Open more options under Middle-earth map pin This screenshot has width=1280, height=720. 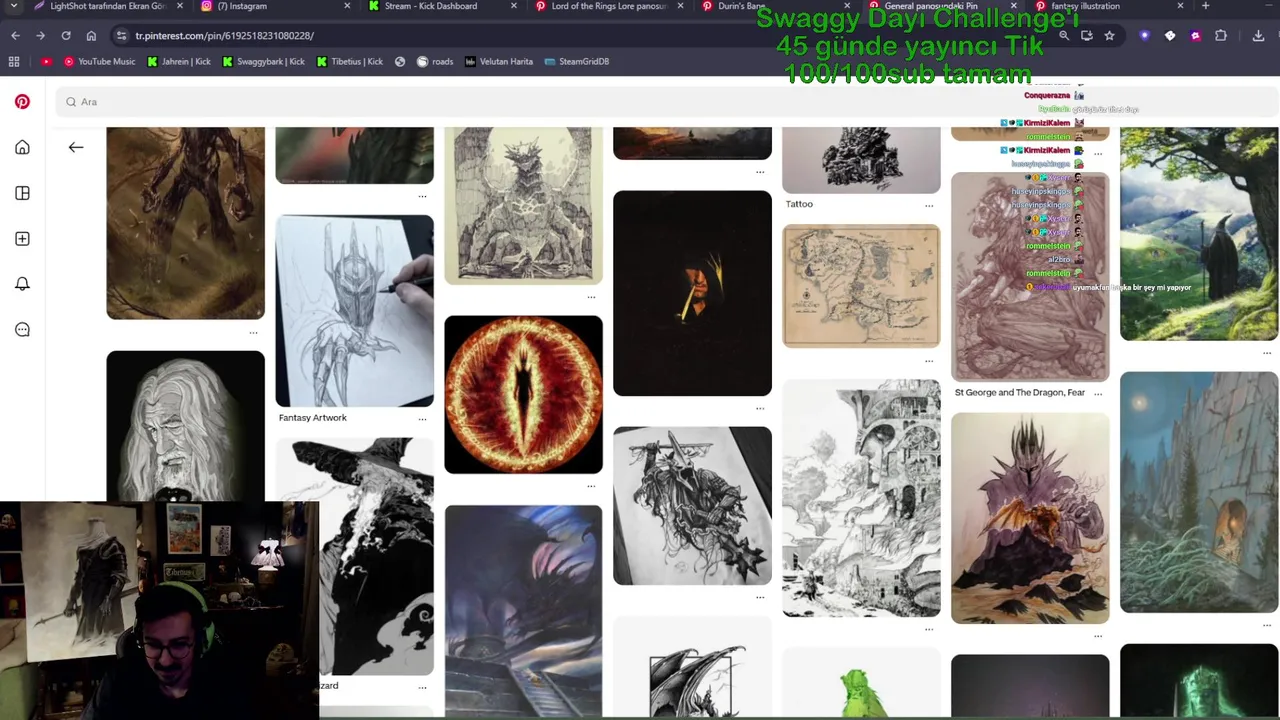point(929,360)
